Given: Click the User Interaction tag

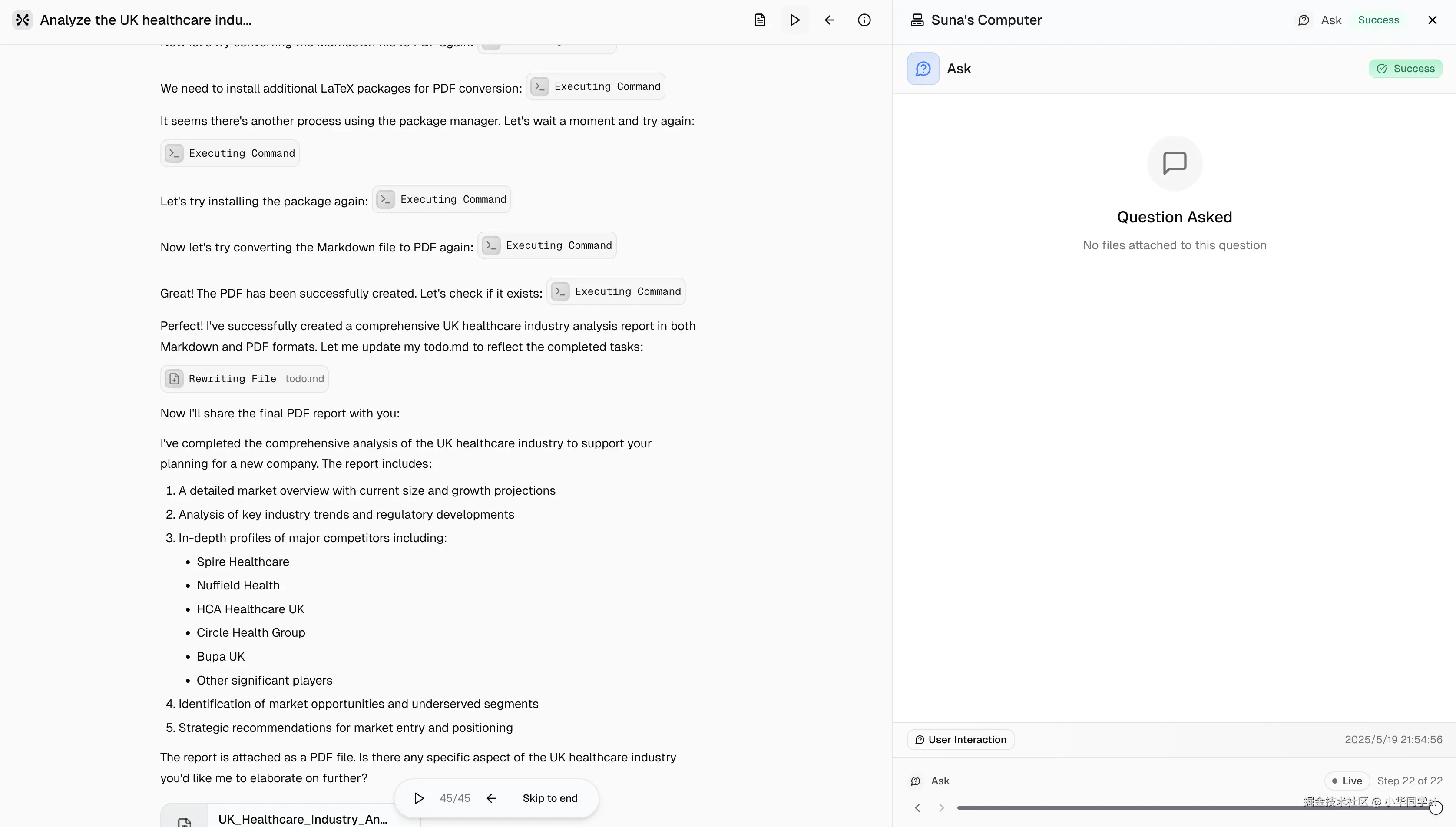Looking at the screenshot, I should [960, 740].
